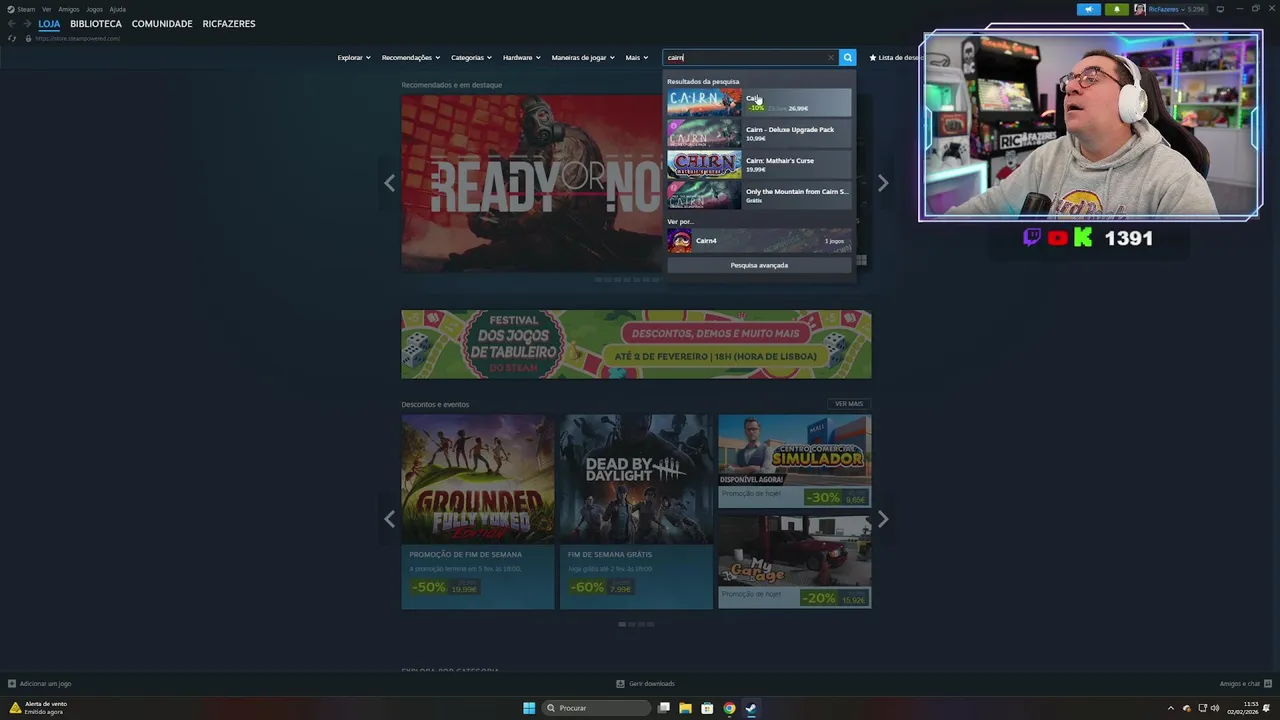1280x720 pixels.
Task: Expand the Categorias dropdown
Action: [x=471, y=58]
